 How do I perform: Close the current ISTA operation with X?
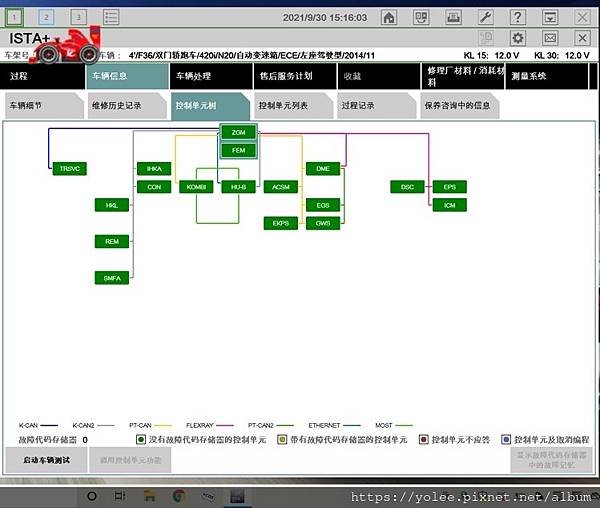pyautogui.click(x=582, y=38)
